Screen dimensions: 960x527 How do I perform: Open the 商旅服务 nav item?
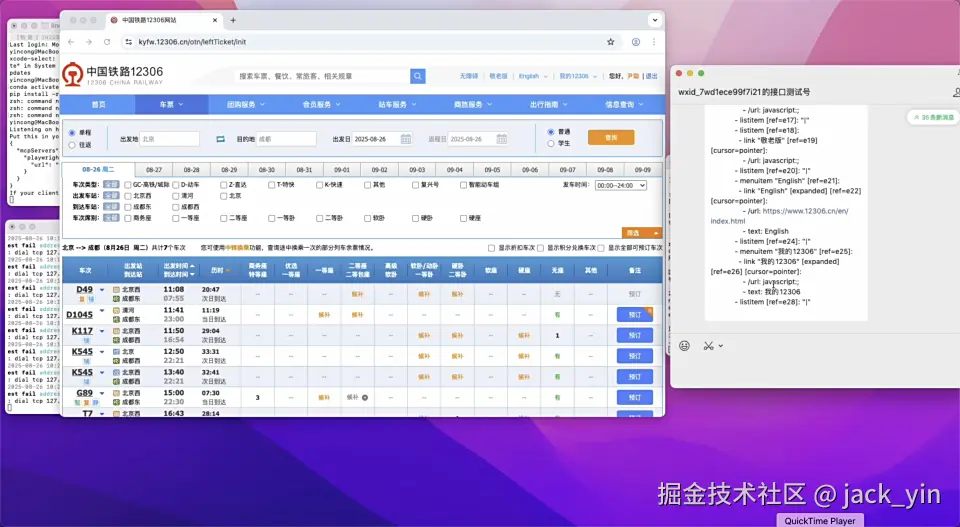pyautogui.click(x=473, y=105)
